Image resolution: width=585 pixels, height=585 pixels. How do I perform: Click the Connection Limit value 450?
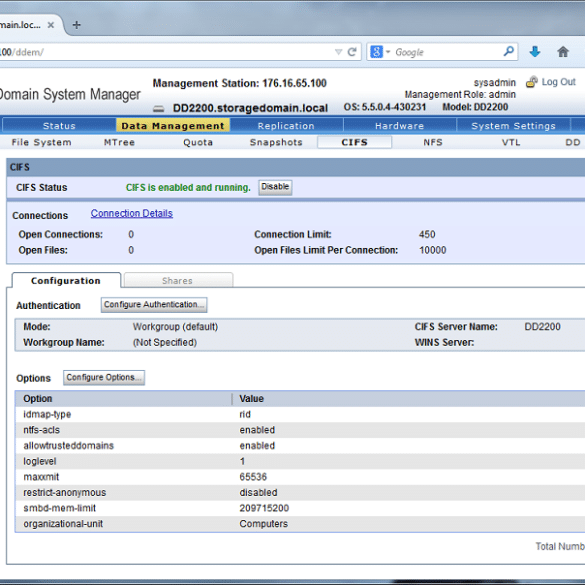(427, 234)
